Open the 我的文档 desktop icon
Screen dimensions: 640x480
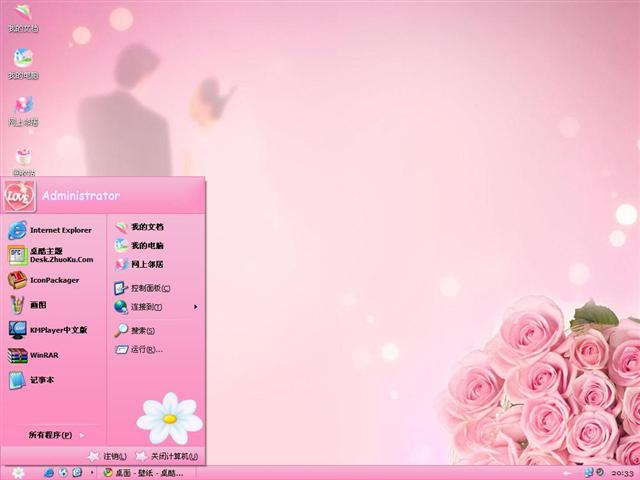click(x=23, y=17)
